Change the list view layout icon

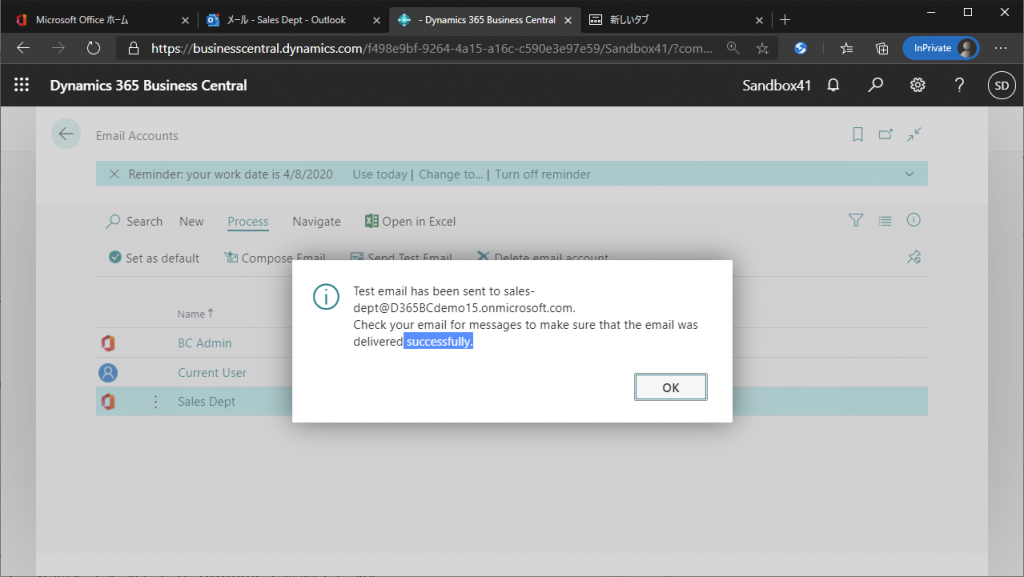coord(885,221)
